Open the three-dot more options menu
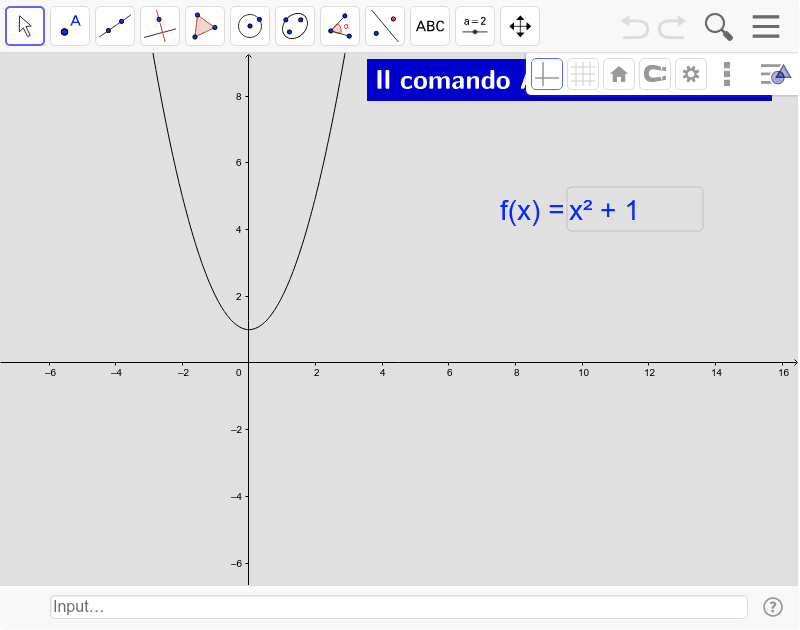This screenshot has height=630, width=800. click(x=727, y=74)
